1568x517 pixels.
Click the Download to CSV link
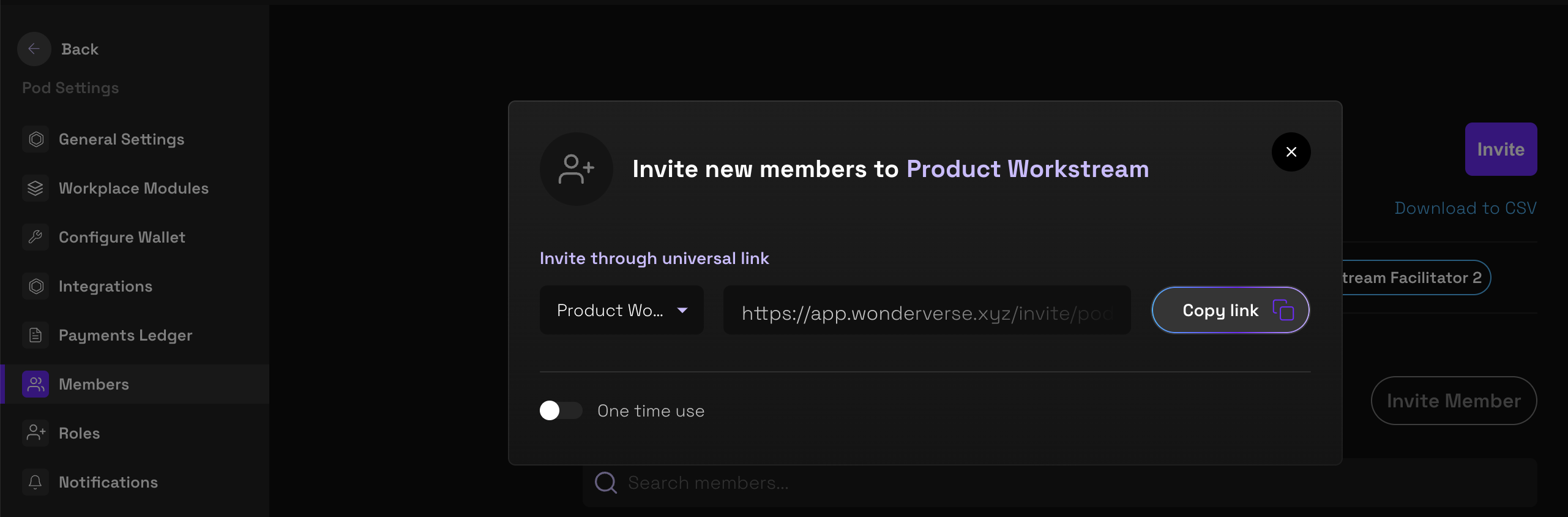1465,208
